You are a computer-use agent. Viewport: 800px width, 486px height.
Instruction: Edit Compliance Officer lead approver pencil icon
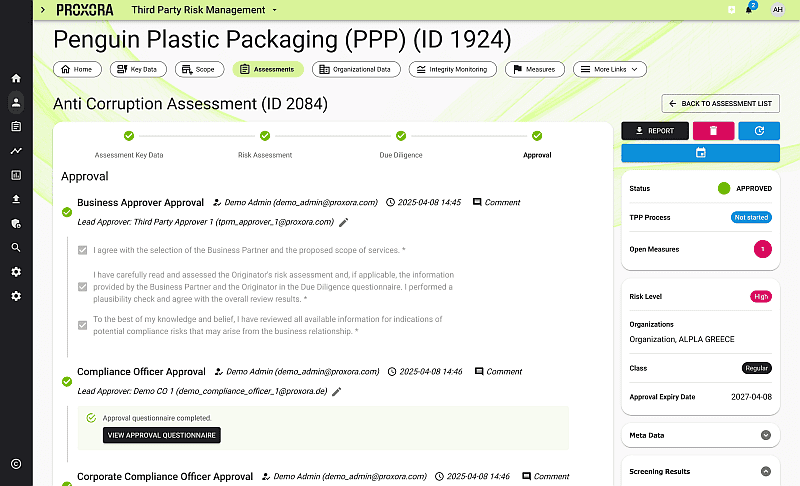[337, 392]
